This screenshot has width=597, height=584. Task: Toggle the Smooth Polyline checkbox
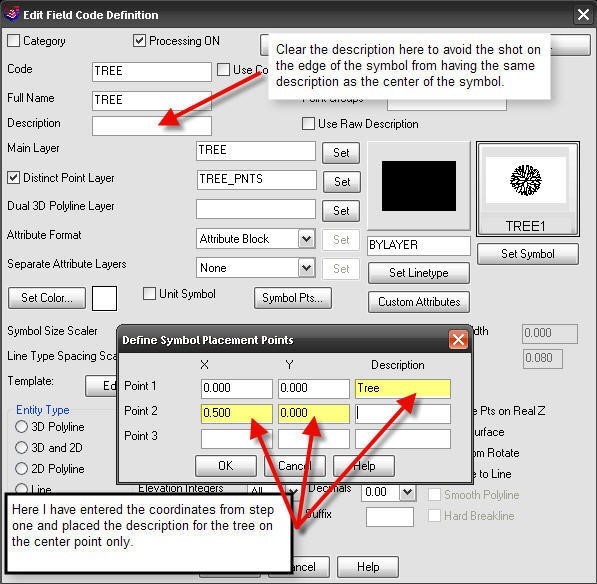434,495
